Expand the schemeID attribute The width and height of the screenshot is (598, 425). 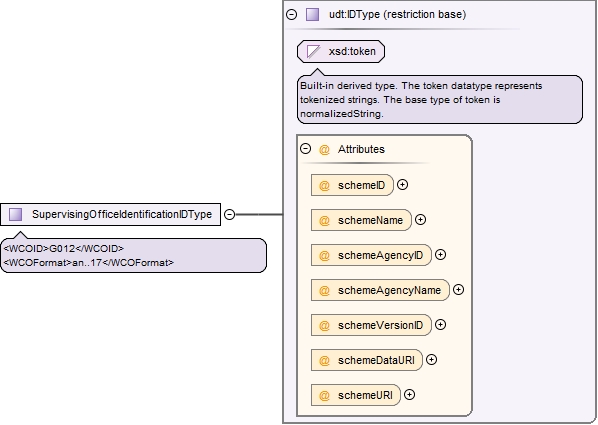(402, 185)
